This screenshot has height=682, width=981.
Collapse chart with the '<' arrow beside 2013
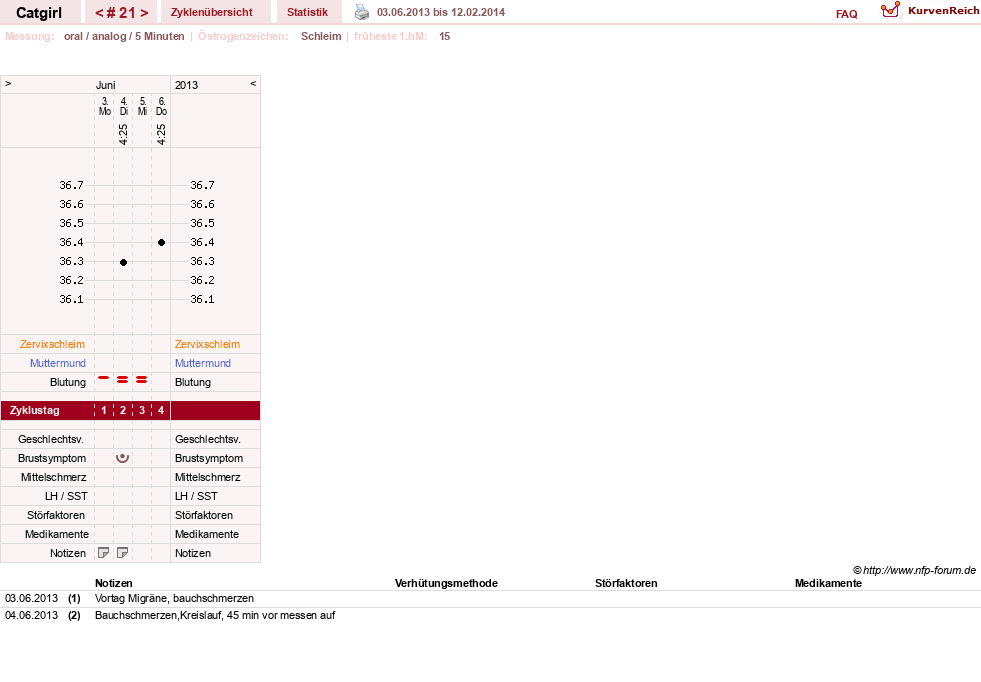click(x=253, y=84)
